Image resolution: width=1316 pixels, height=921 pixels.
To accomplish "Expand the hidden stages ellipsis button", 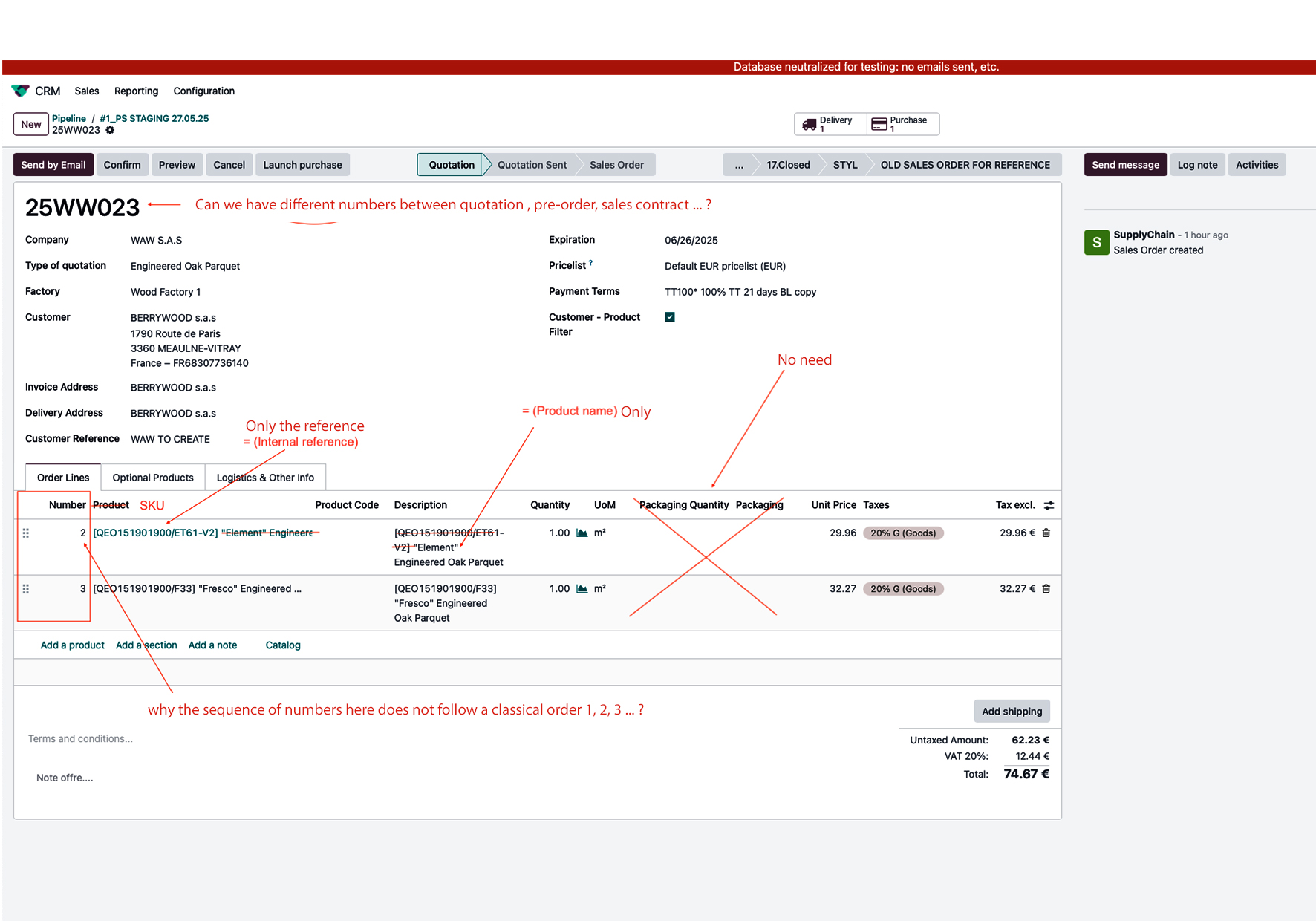I will [739, 165].
